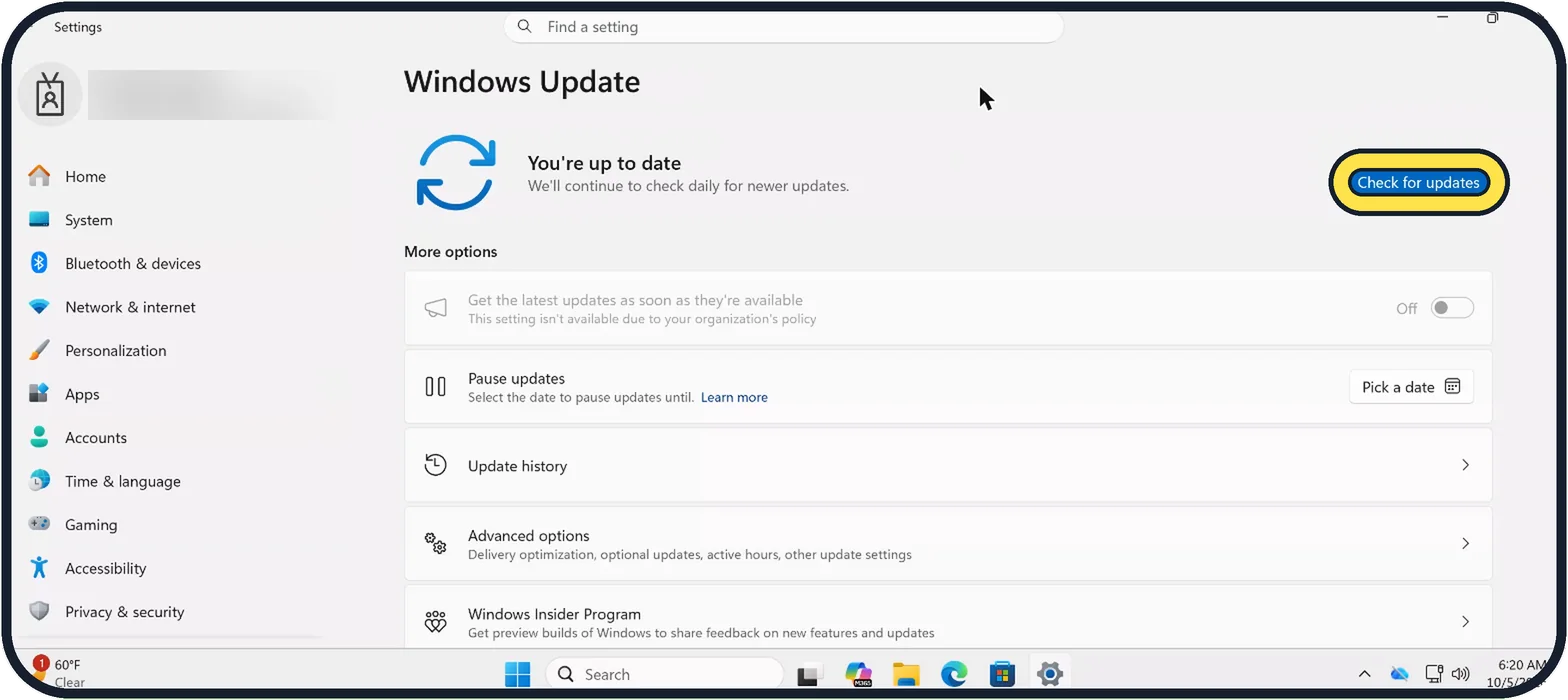
Task: Click the Personalization paintbrush icon
Action: point(39,350)
